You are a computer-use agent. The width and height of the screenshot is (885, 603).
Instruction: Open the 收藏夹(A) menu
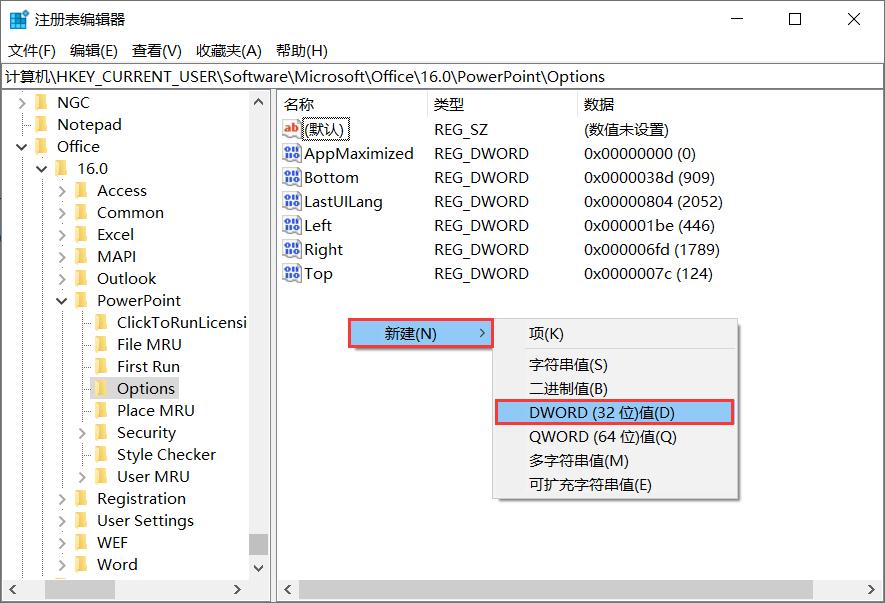click(x=228, y=51)
